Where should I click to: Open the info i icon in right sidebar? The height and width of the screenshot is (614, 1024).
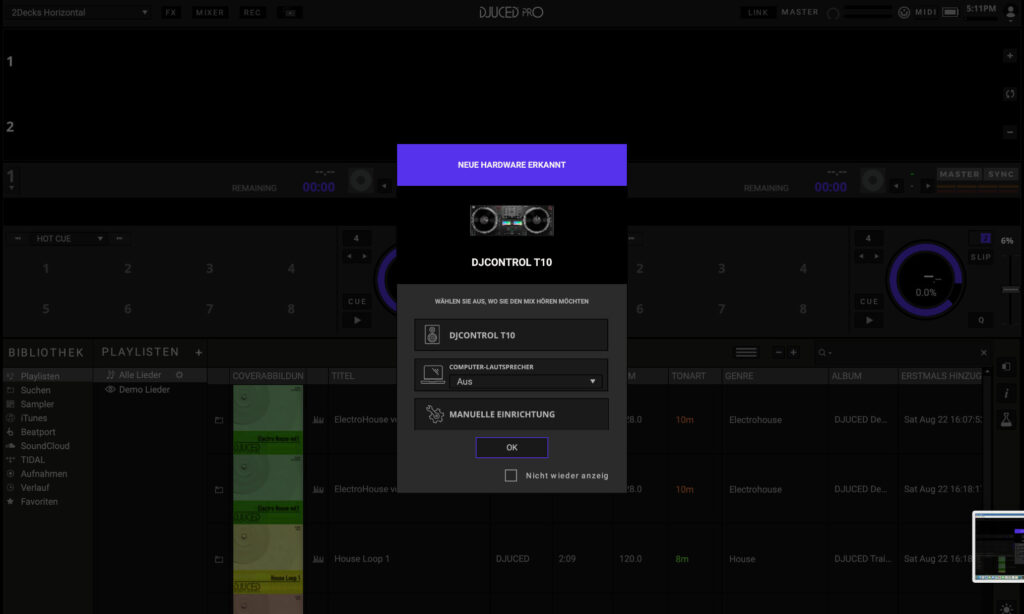[1006, 393]
